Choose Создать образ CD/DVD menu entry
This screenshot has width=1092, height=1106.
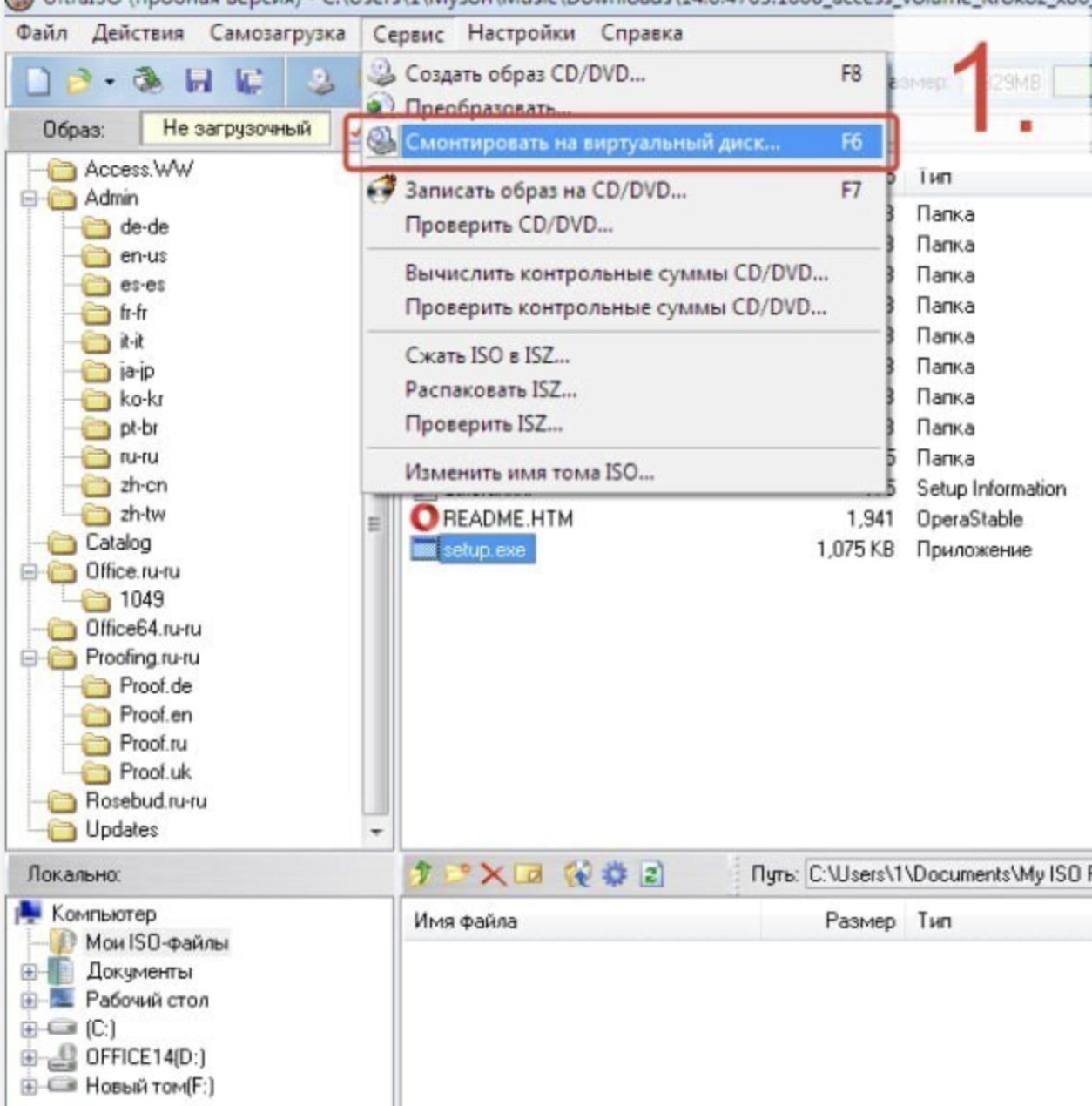pos(624,73)
